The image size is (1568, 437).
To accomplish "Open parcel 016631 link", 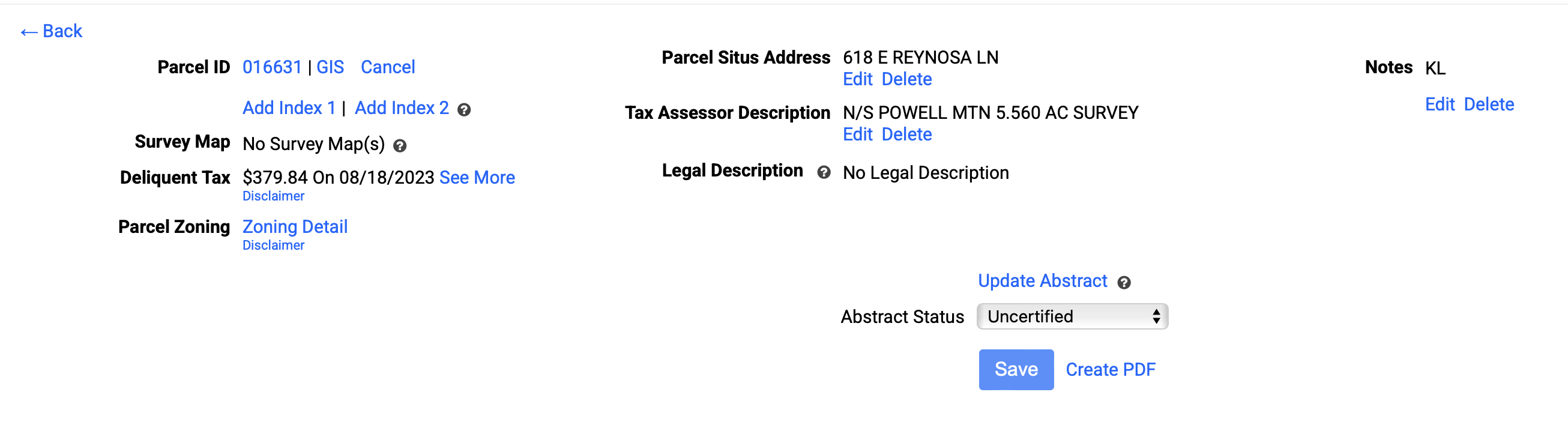I will pyautogui.click(x=272, y=67).
